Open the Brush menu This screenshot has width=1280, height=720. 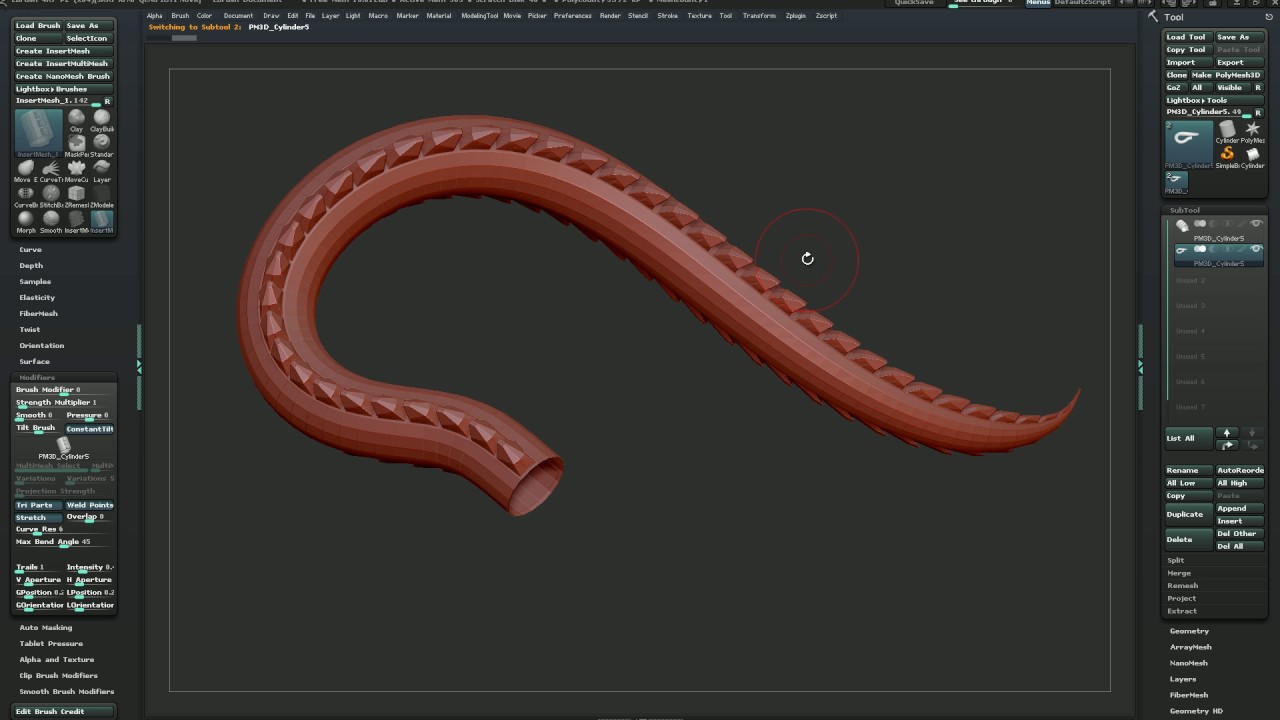(x=180, y=16)
